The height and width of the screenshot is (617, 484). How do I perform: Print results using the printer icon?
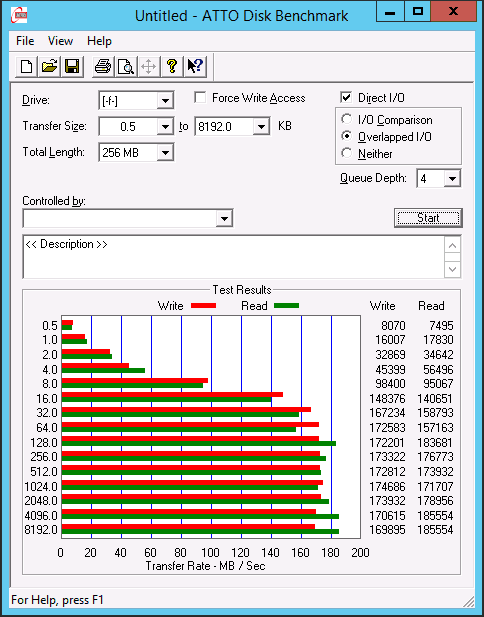tap(103, 66)
